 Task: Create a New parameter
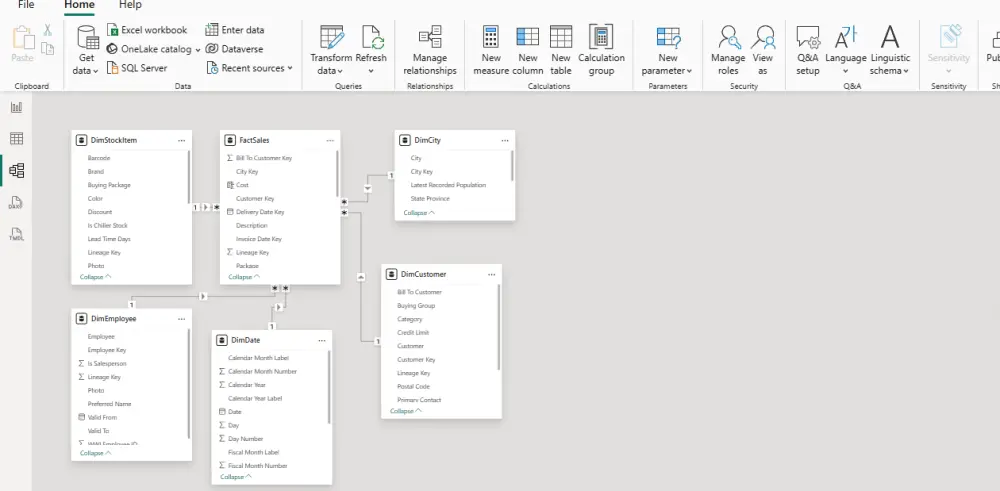click(x=668, y=50)
